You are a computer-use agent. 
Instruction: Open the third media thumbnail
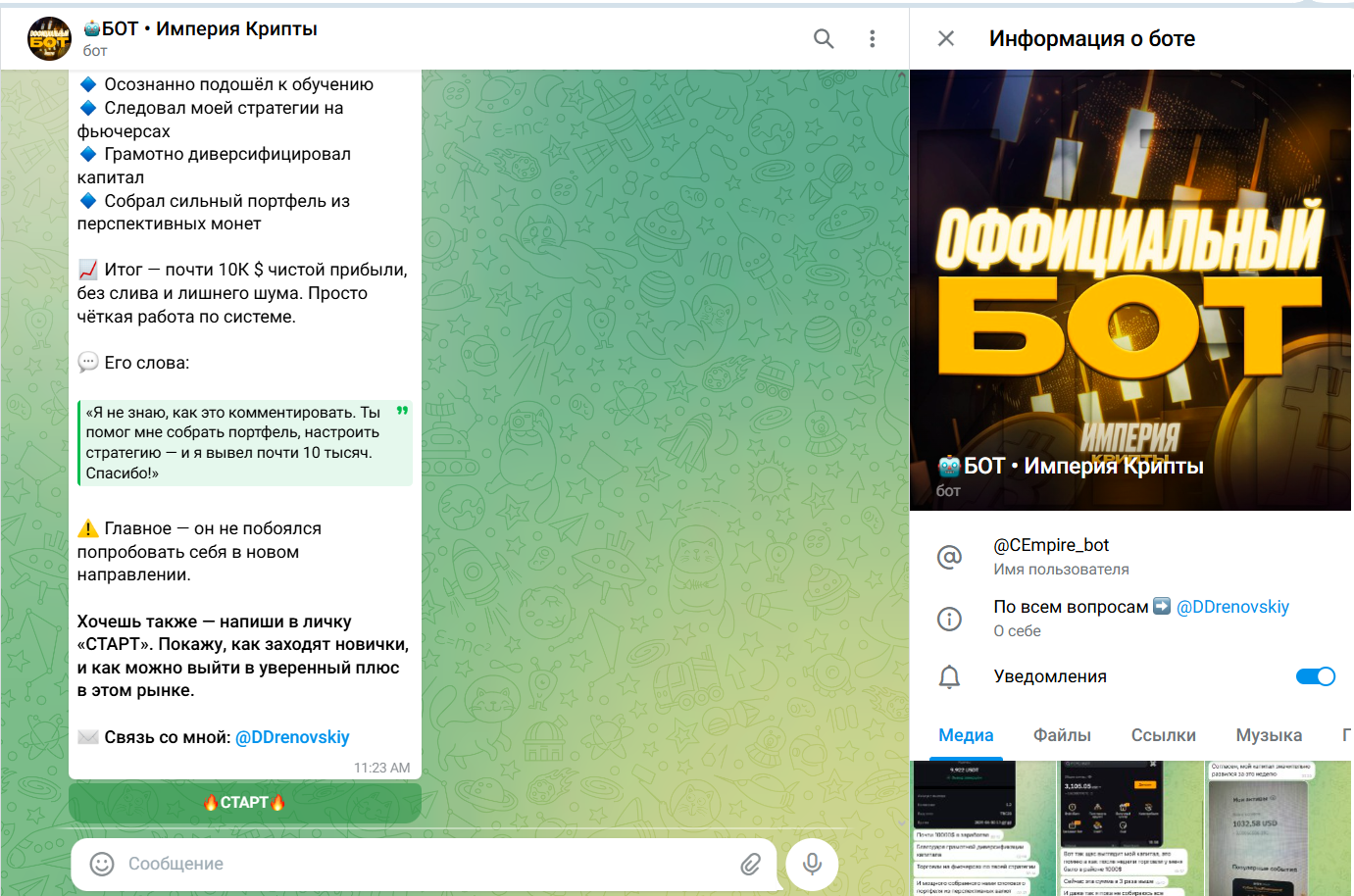(x=1279, y=828)
